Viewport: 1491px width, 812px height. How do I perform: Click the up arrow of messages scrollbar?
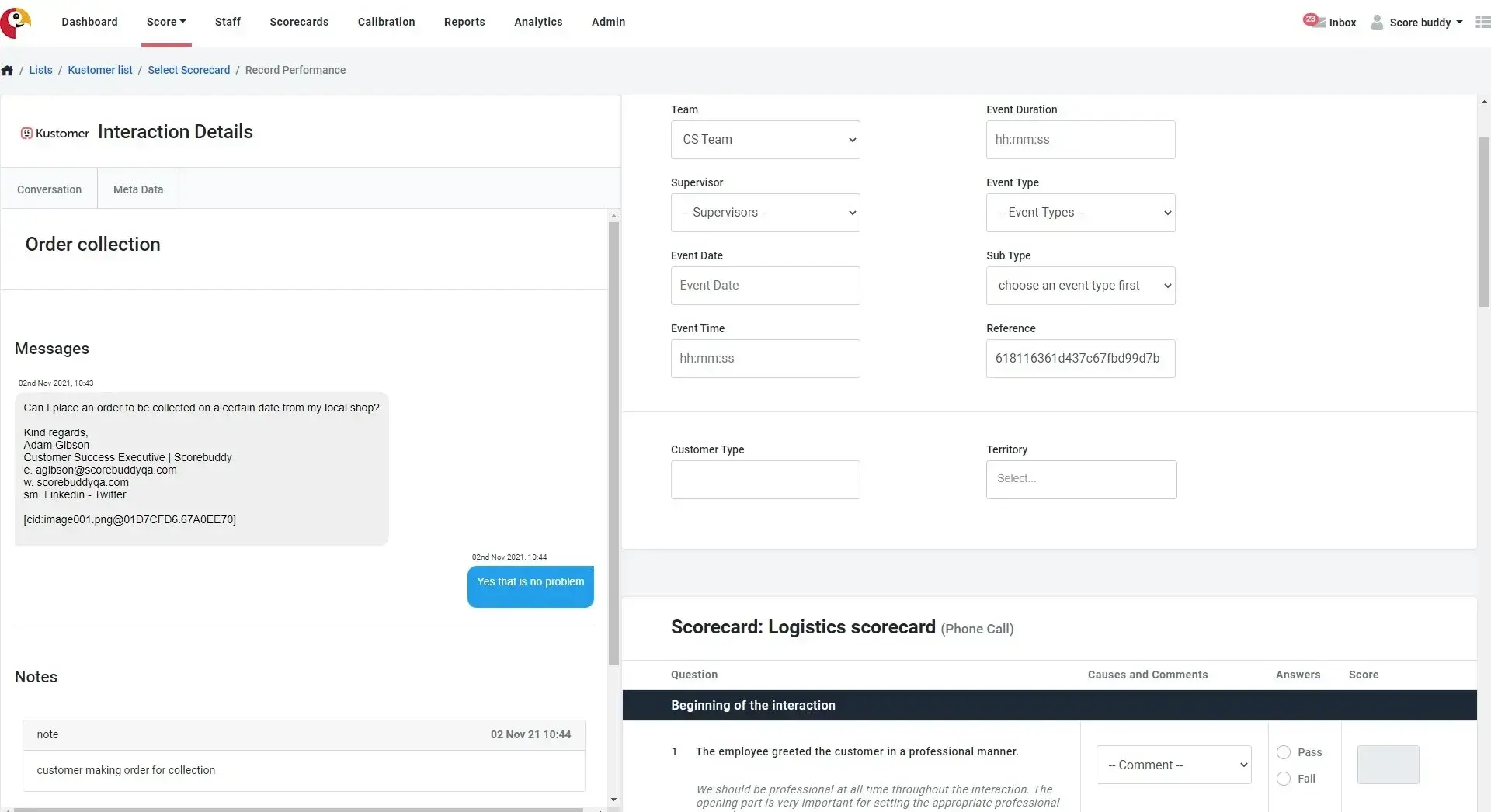coord(613,216)
